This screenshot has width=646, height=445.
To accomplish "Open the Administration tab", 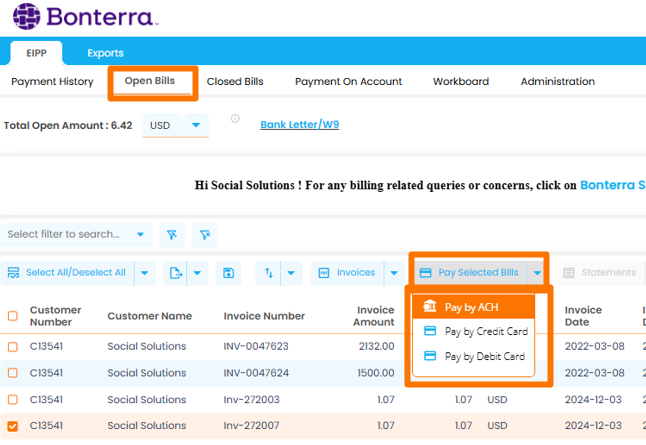I will coord(558,82).
